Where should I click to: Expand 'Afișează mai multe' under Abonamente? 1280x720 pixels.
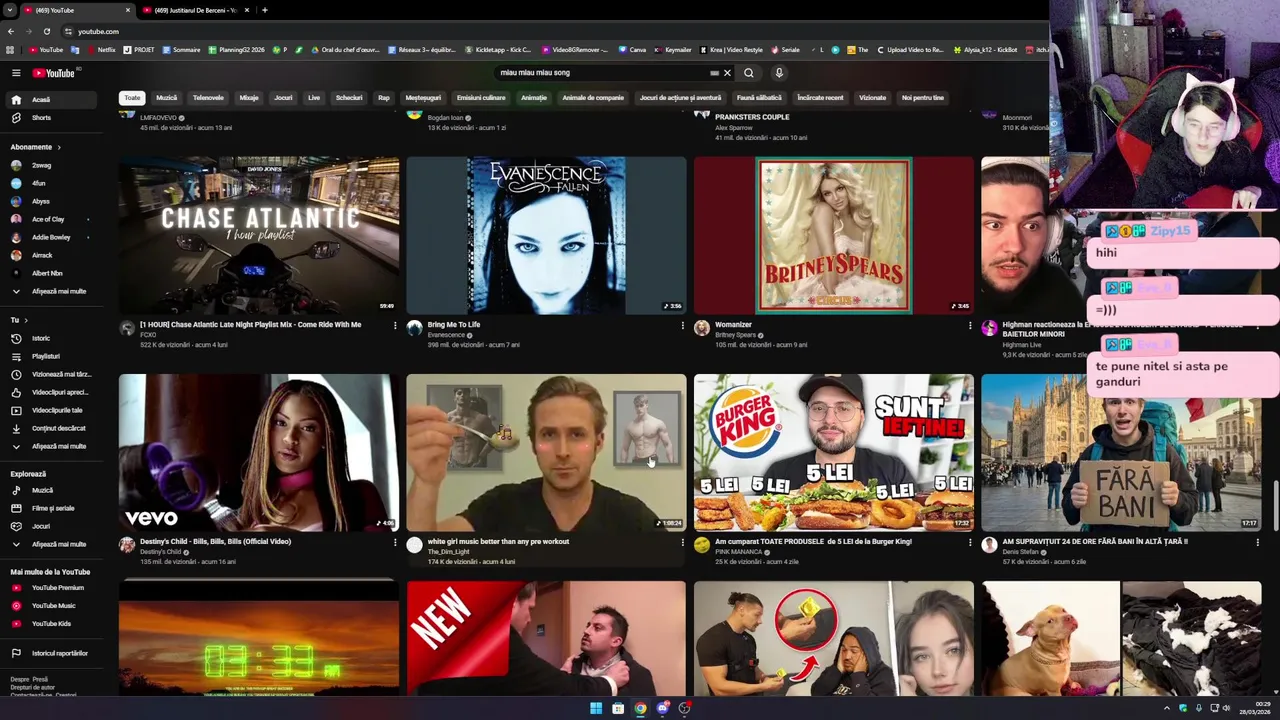click(x=49, y=291)
